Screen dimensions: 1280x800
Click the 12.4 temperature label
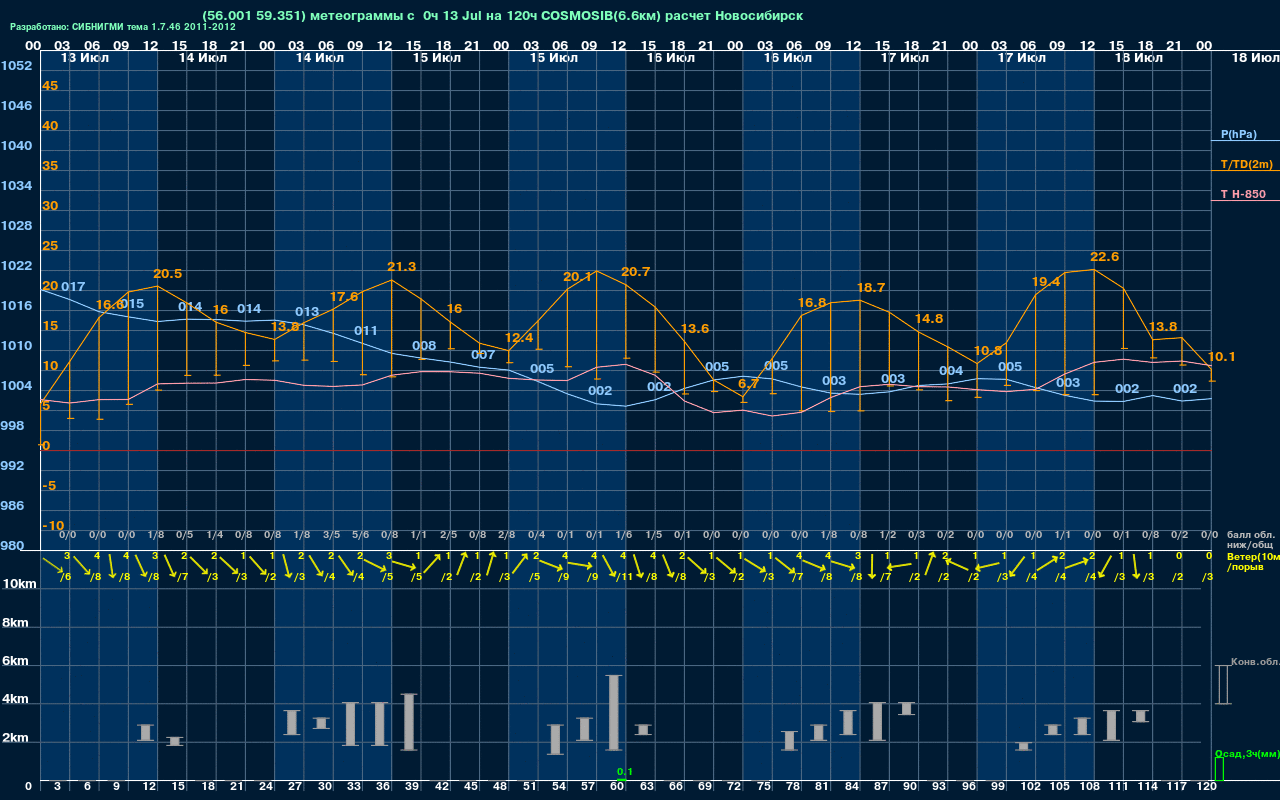click(519, 338)
